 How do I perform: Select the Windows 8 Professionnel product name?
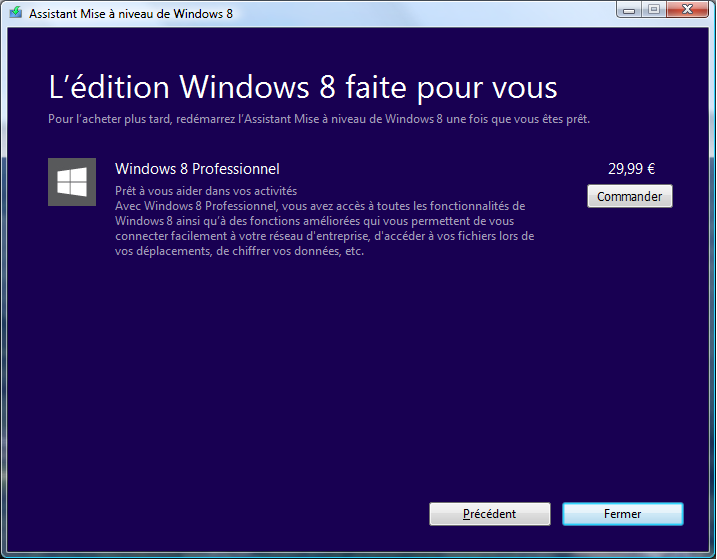[197, 169]
